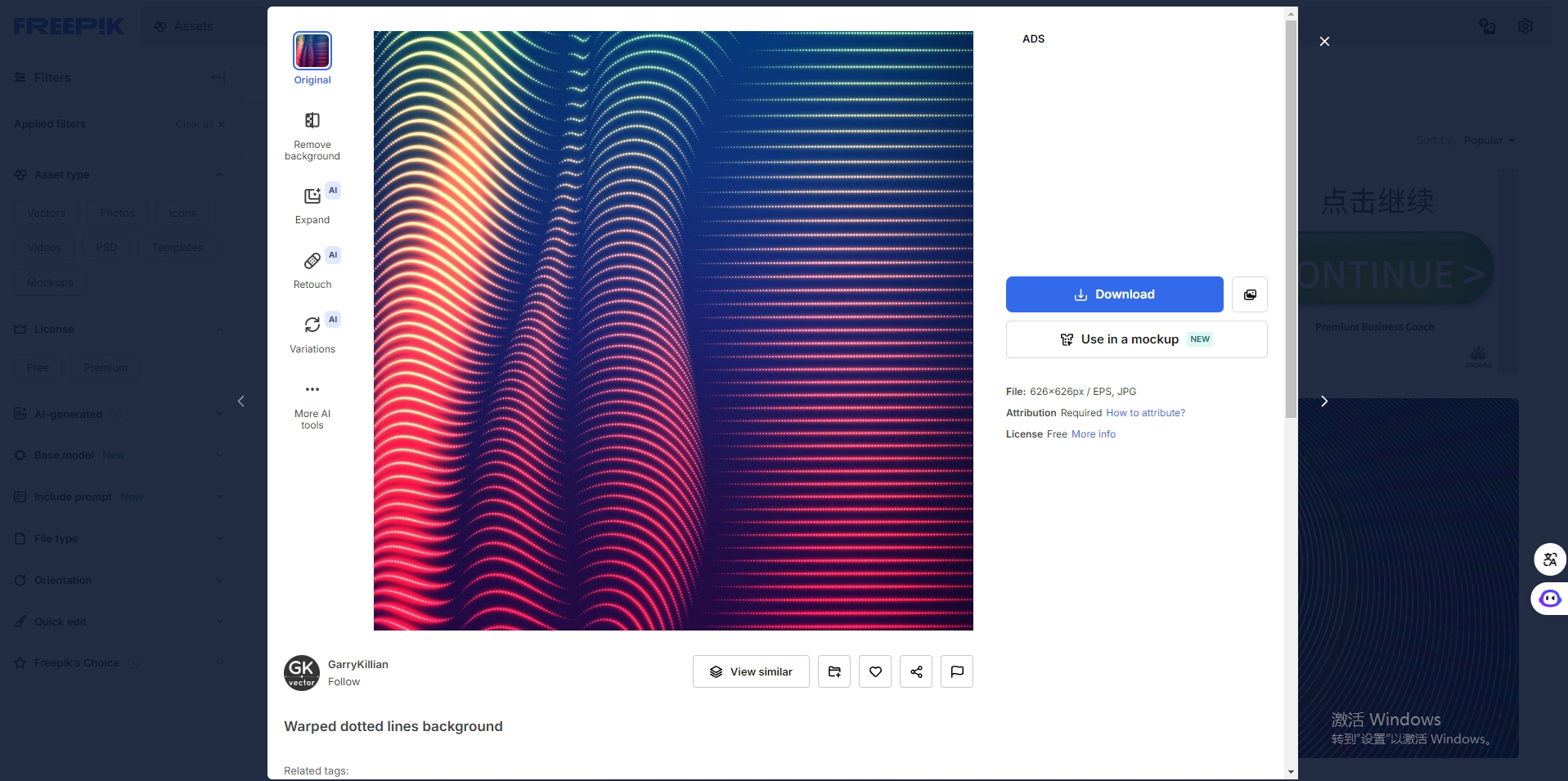Follow author GarryKillian

tap(344, 682)
